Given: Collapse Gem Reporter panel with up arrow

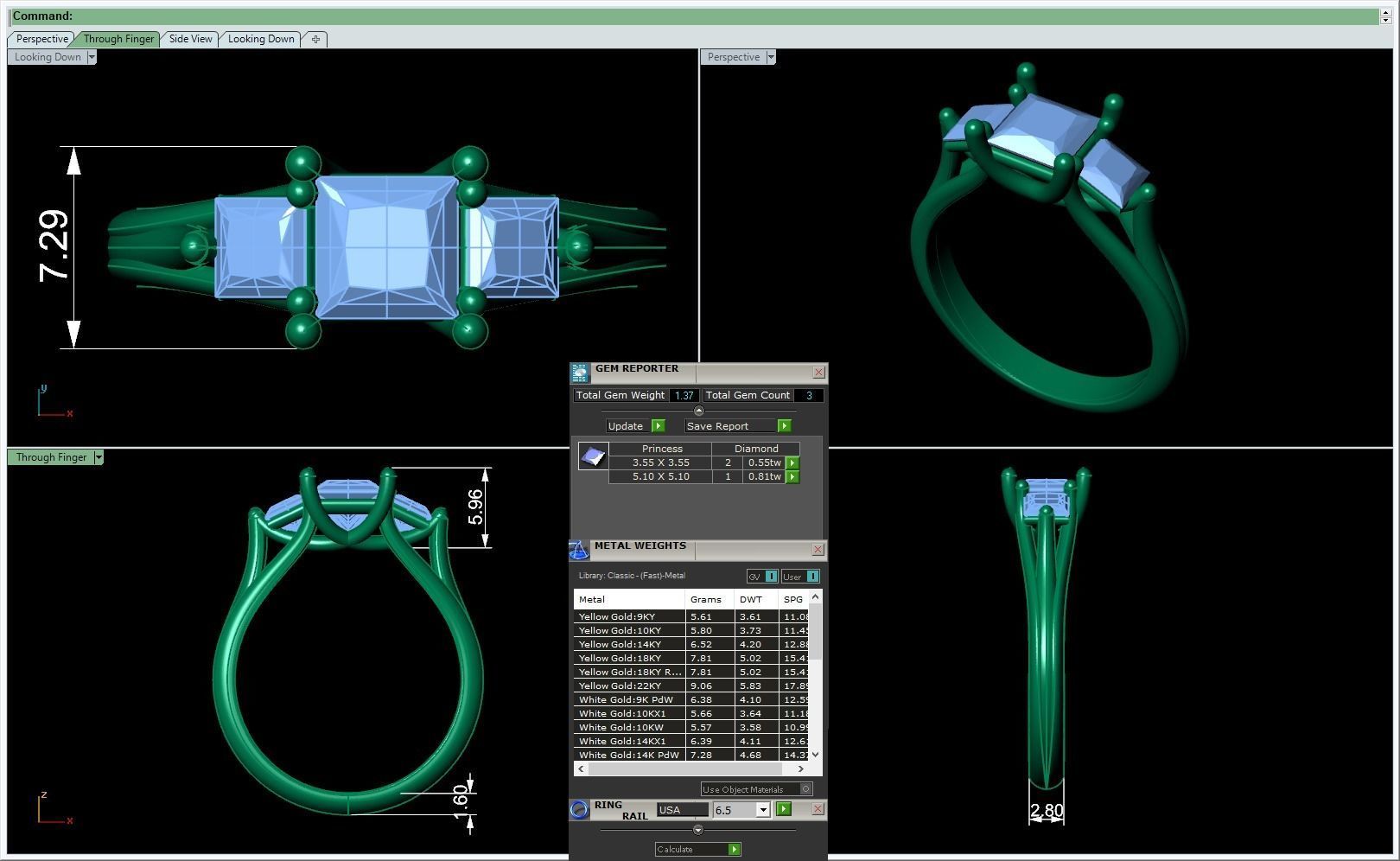Looking at the screenshot, I should 699,411.
